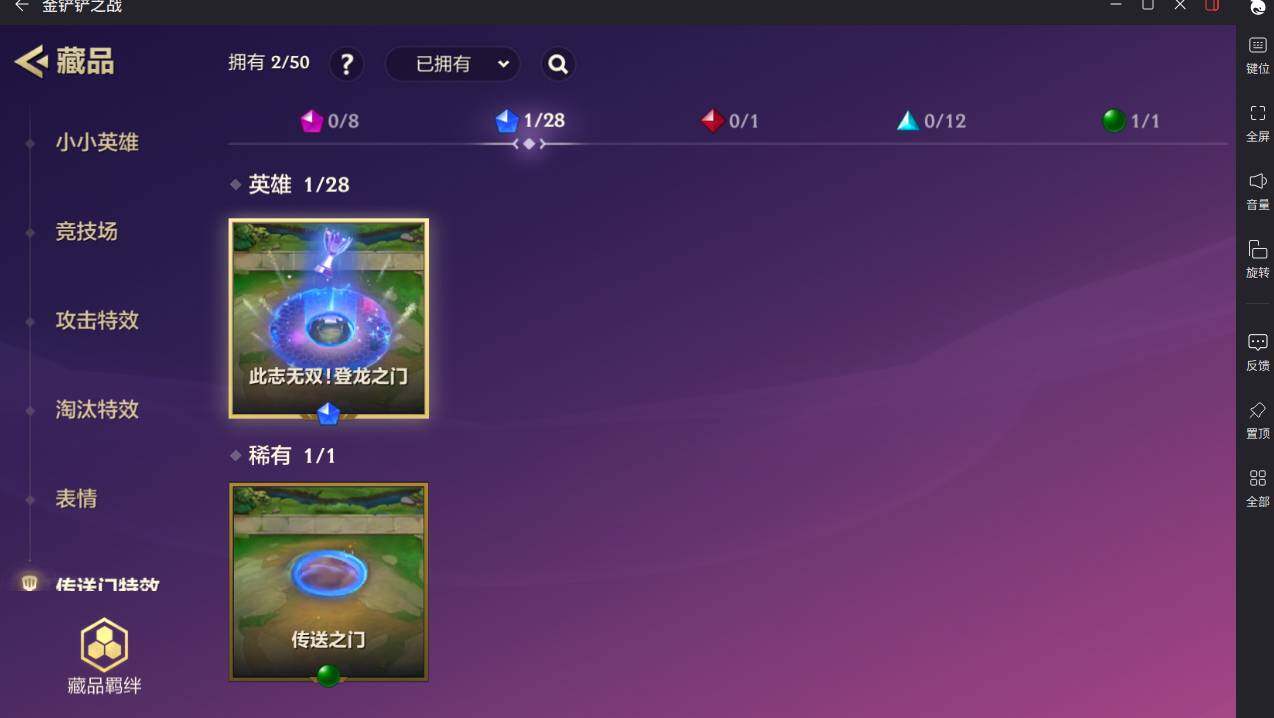This screenshot has width=1274, height=718.
Task: Expand the 已拥有 filter dropdown
Action: tap(452, 64)
